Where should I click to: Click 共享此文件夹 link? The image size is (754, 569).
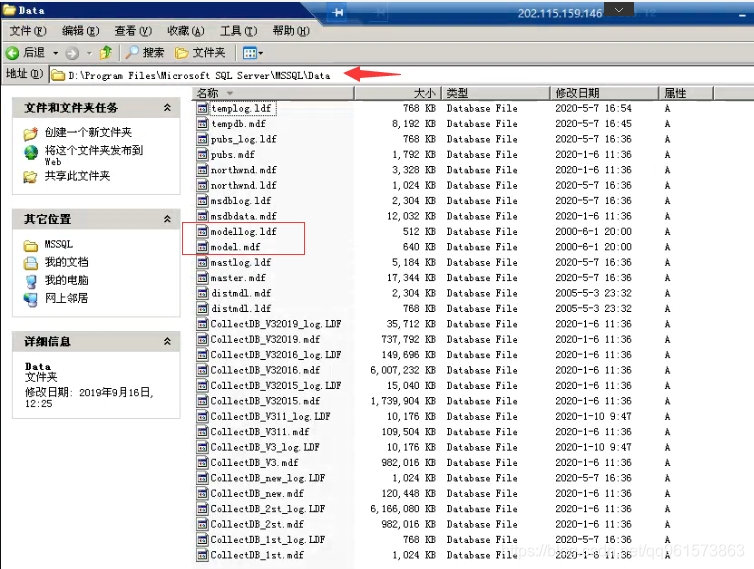click(x=77, y=176)
